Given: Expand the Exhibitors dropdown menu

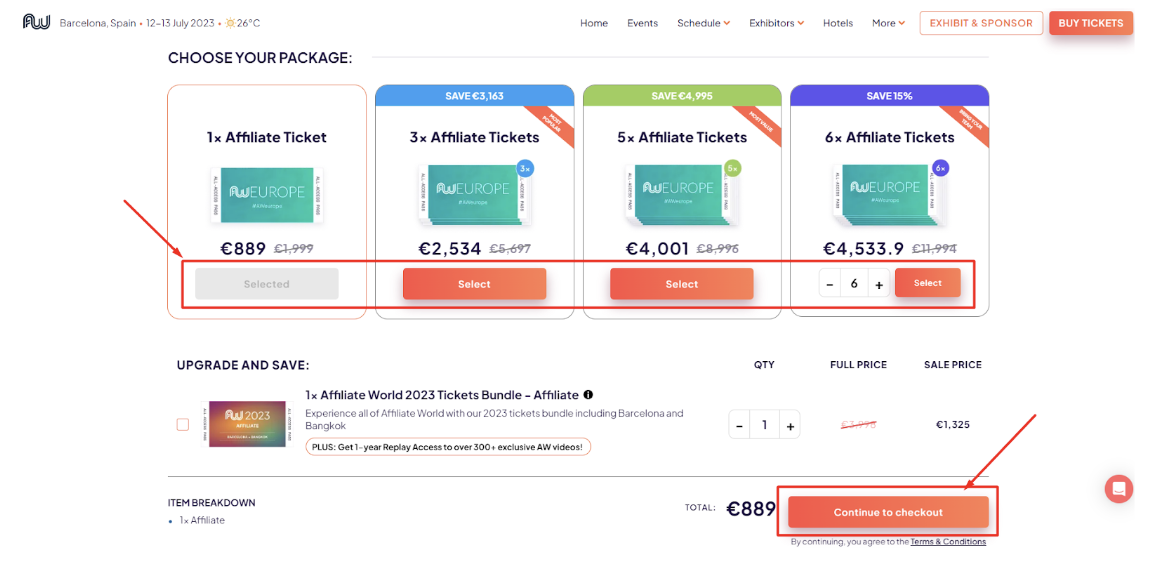Looking at the screenshot, I should pyautogui.click(x=776, y=23).
